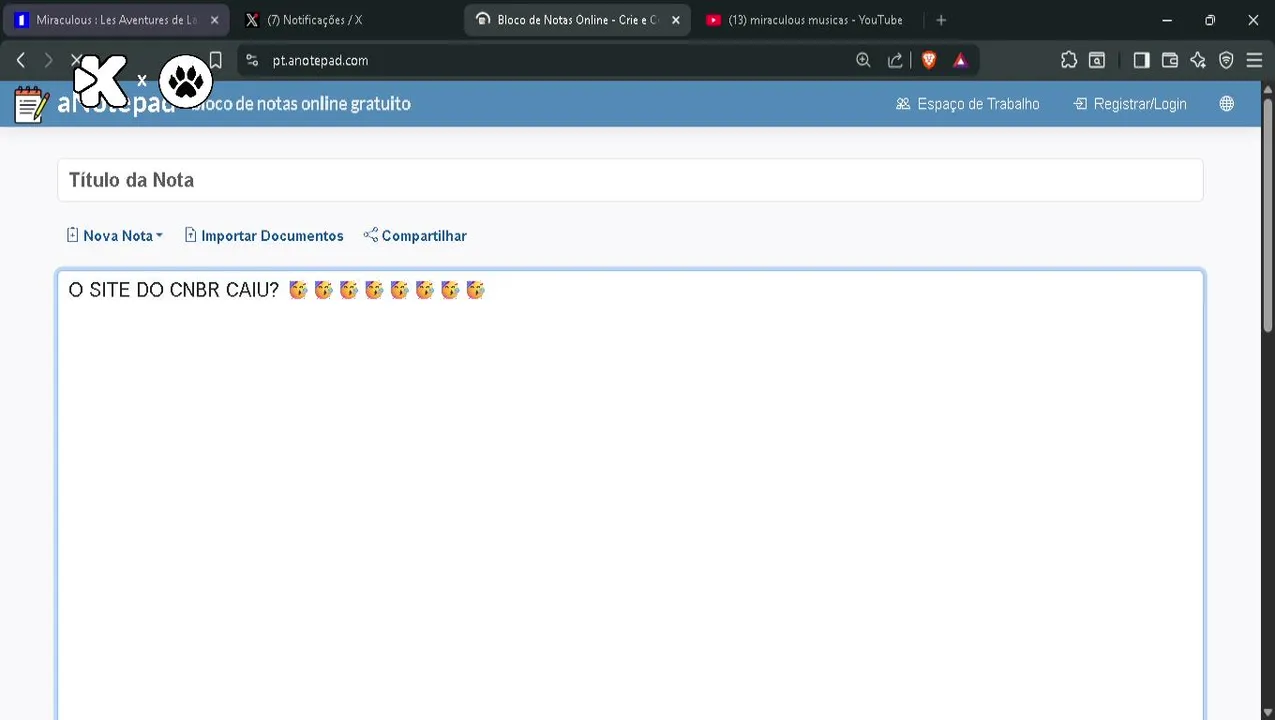The height and width of the screenshot is (720, 1275).
Task: Open Brave Rewards triangle icon
Action: (960, 61)
